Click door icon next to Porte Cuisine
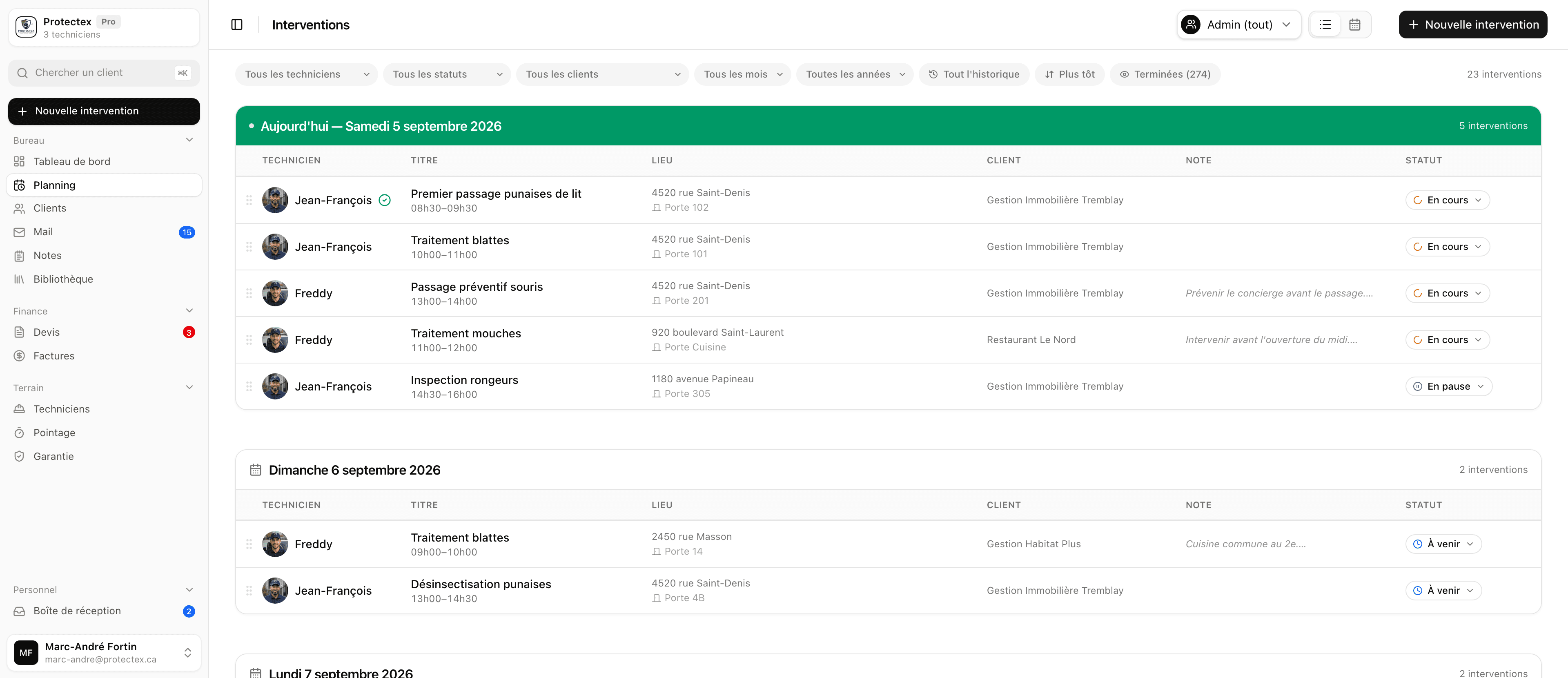This screenshot has width=1568, height=678. [x=656, y=348]
